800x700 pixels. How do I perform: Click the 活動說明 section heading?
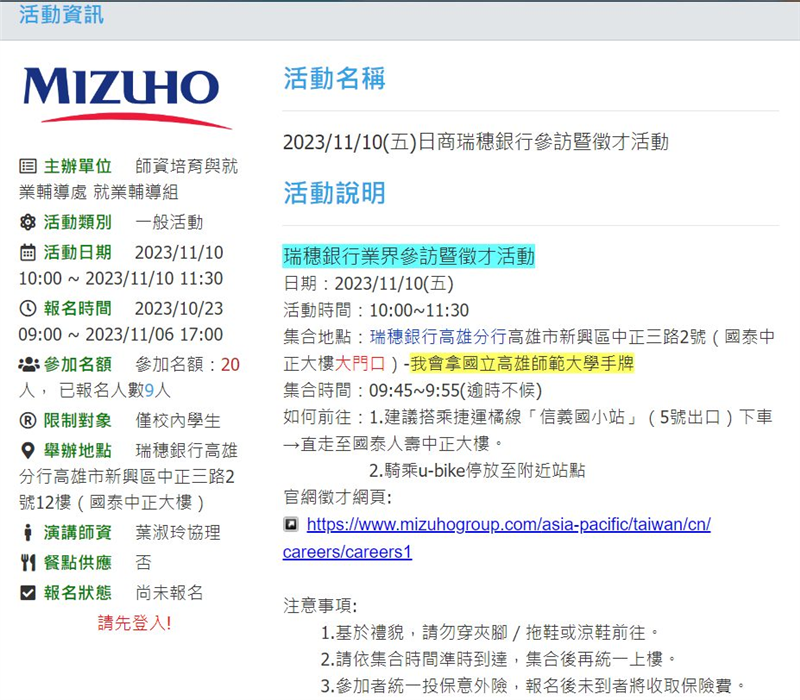[x=334, y=193]
